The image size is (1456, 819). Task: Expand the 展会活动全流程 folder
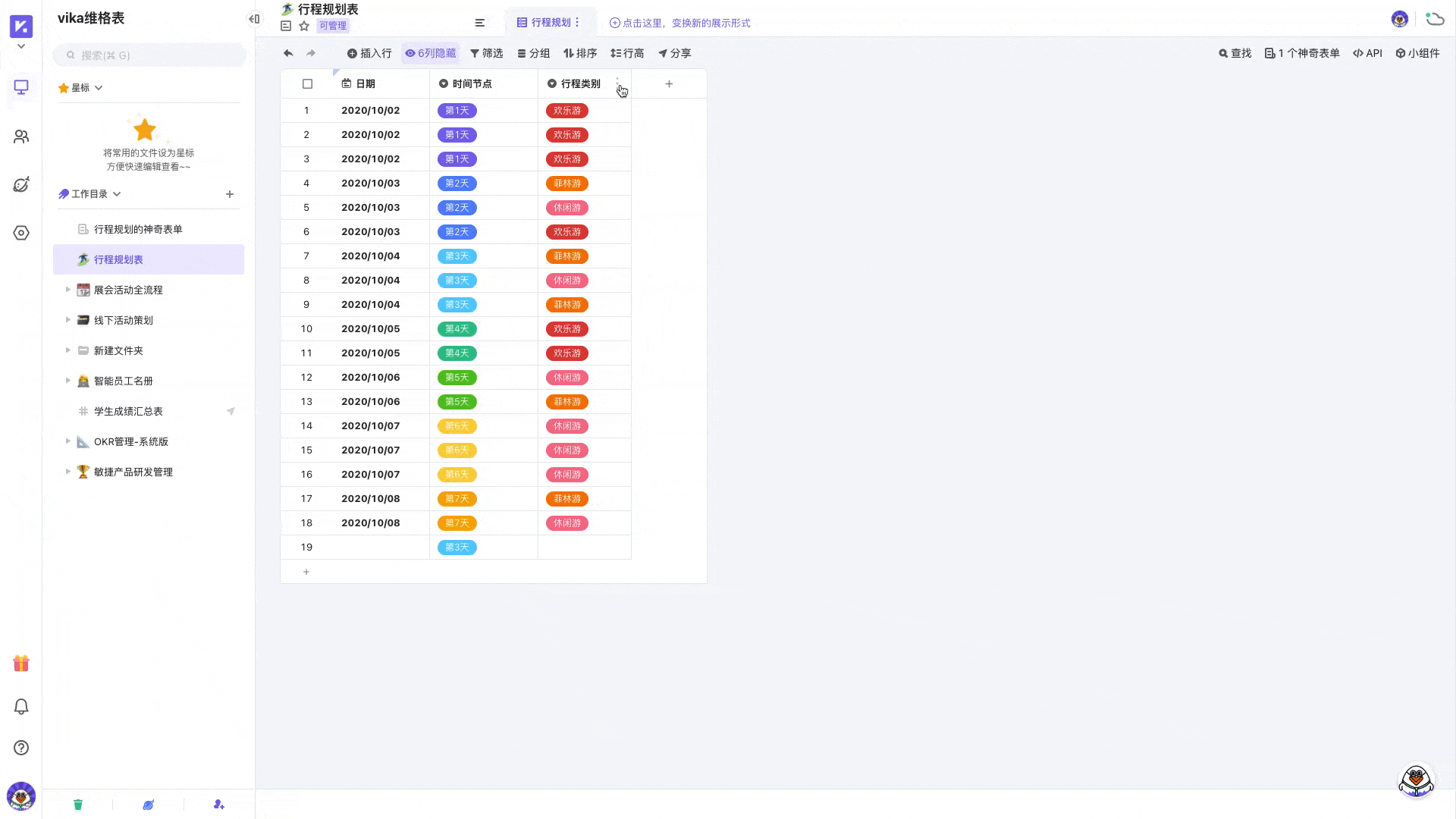click(68, 290)
